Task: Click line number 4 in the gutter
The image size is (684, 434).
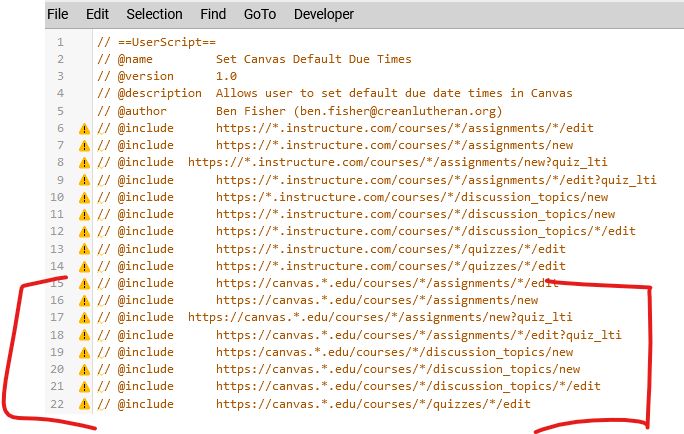Action: pos(60,93)
